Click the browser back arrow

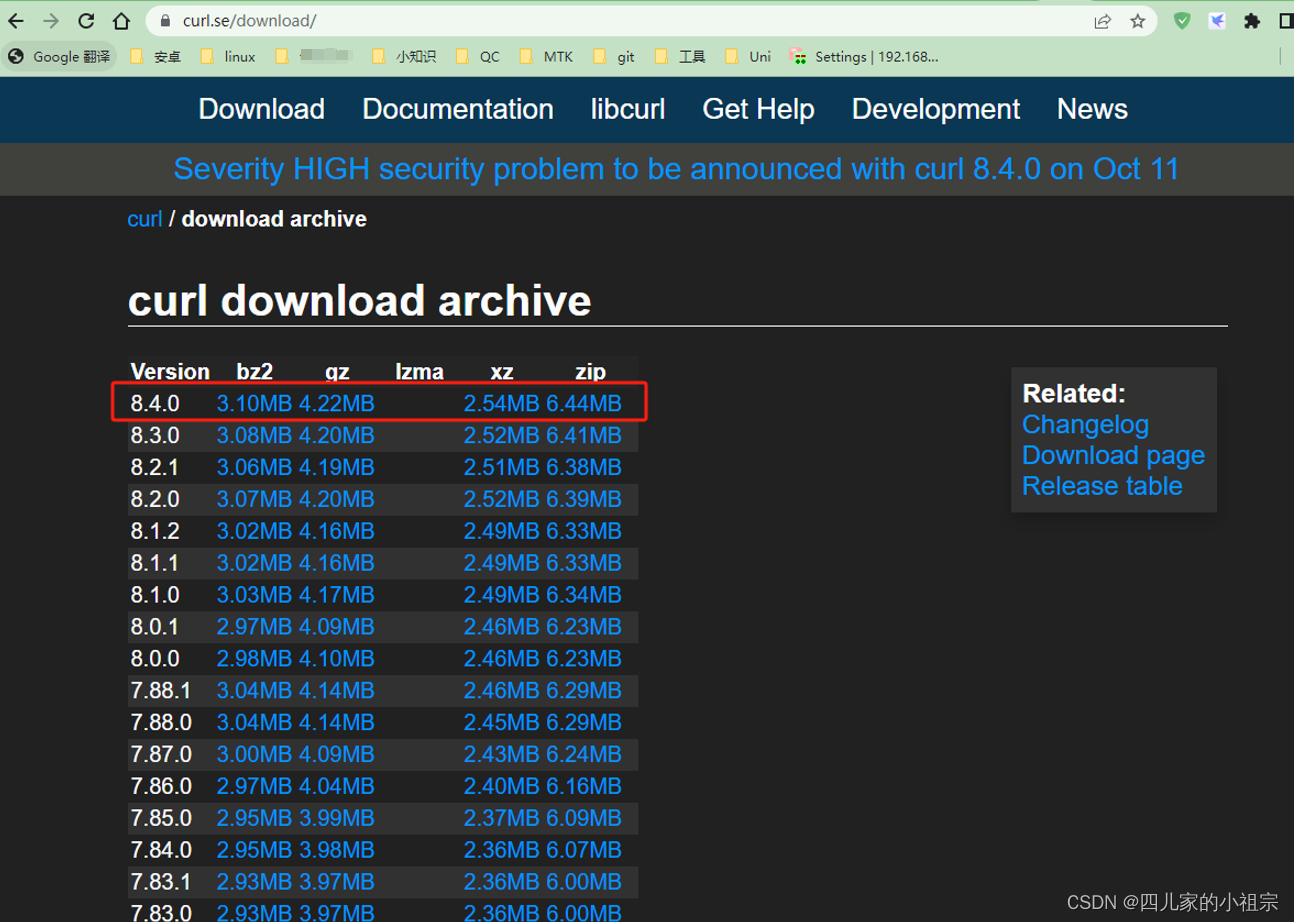coord(16,21)
